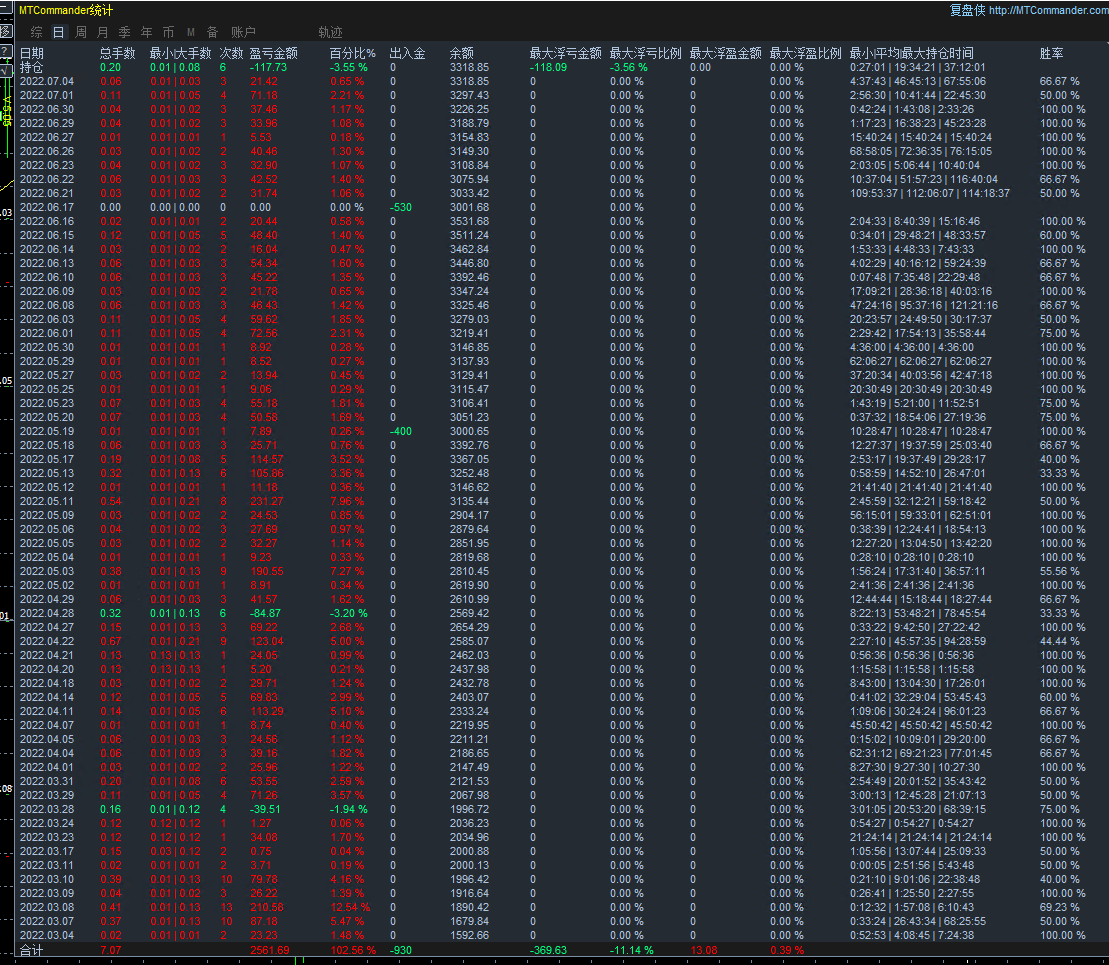Select the 2022.03.04 date row
1109x965 pixels.
click(47, 935)
